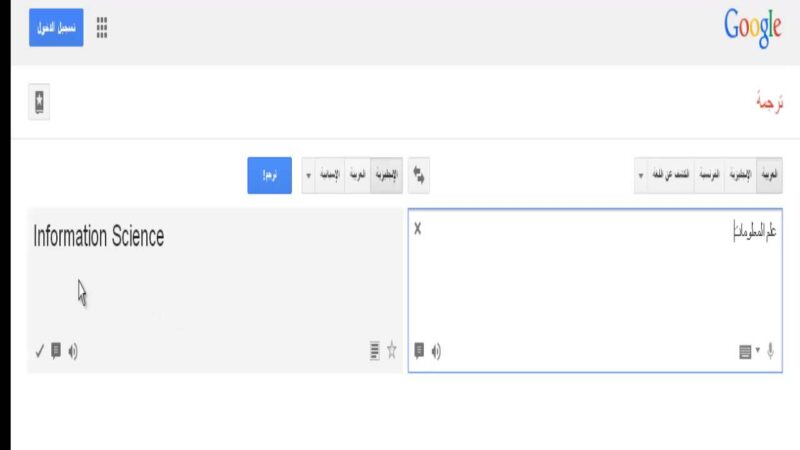Image resolution: width=800 pixels, height=450 pixels.
Task: Swap the source and target languages
Action: (x=418, y=175)
